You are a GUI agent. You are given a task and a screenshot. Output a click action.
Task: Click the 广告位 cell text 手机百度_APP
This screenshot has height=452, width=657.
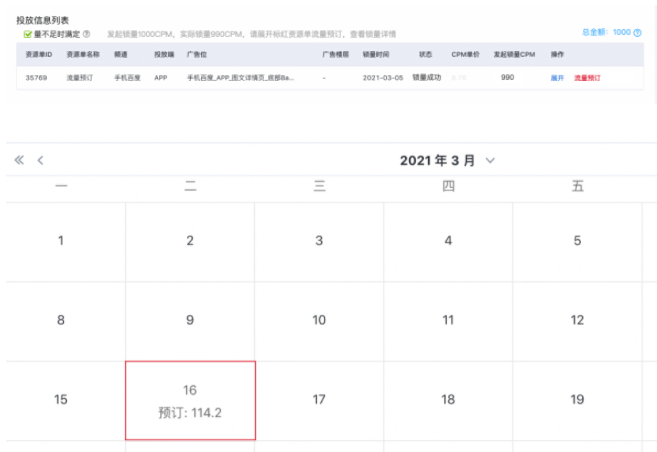pyautogui.click(x=240, y=77)
